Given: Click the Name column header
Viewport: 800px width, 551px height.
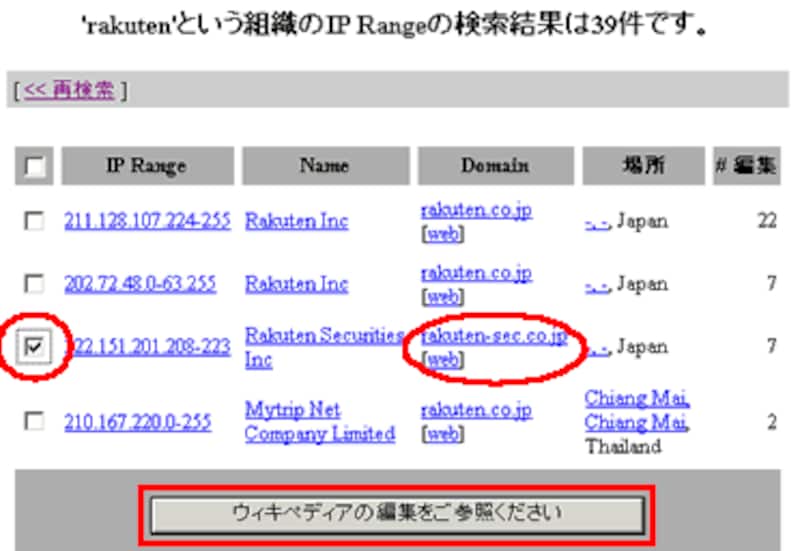Looking at the screenshot, I should click(326, 165).
